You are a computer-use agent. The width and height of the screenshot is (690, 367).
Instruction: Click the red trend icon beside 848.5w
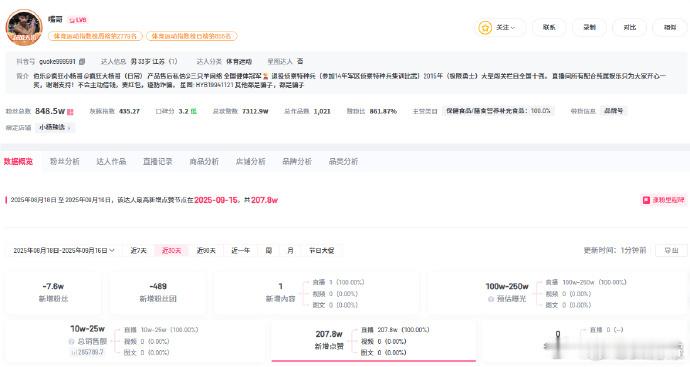(70, 112)
